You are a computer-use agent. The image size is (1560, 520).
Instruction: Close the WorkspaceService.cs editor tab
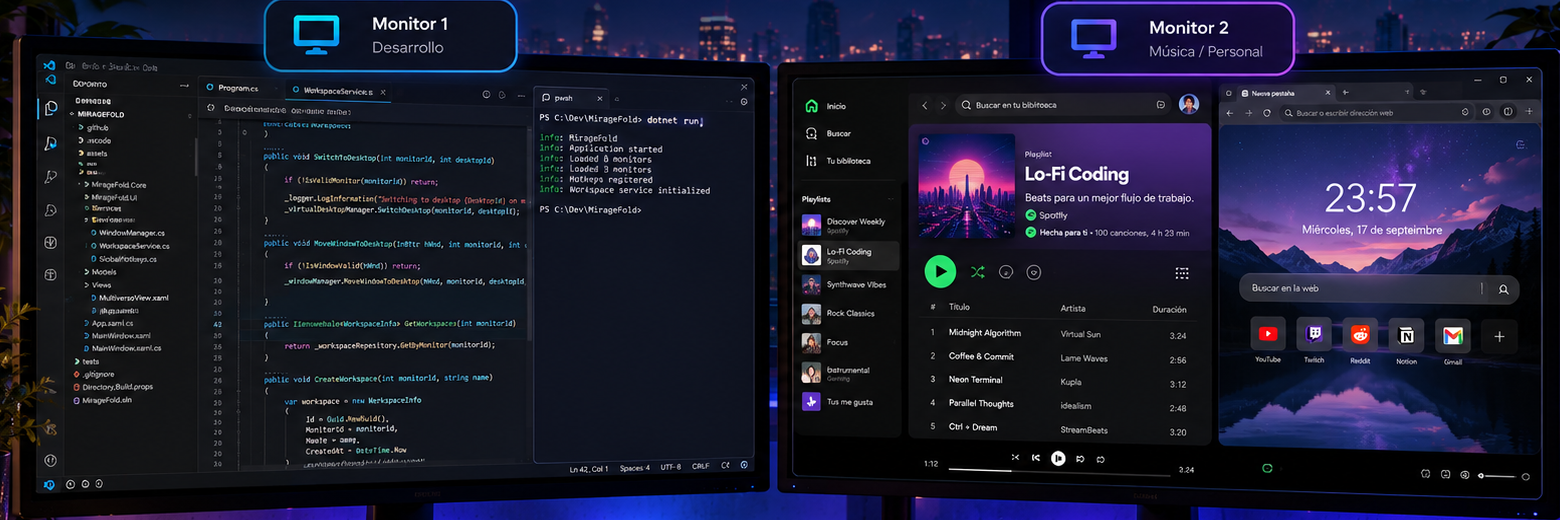coord(383,92)
